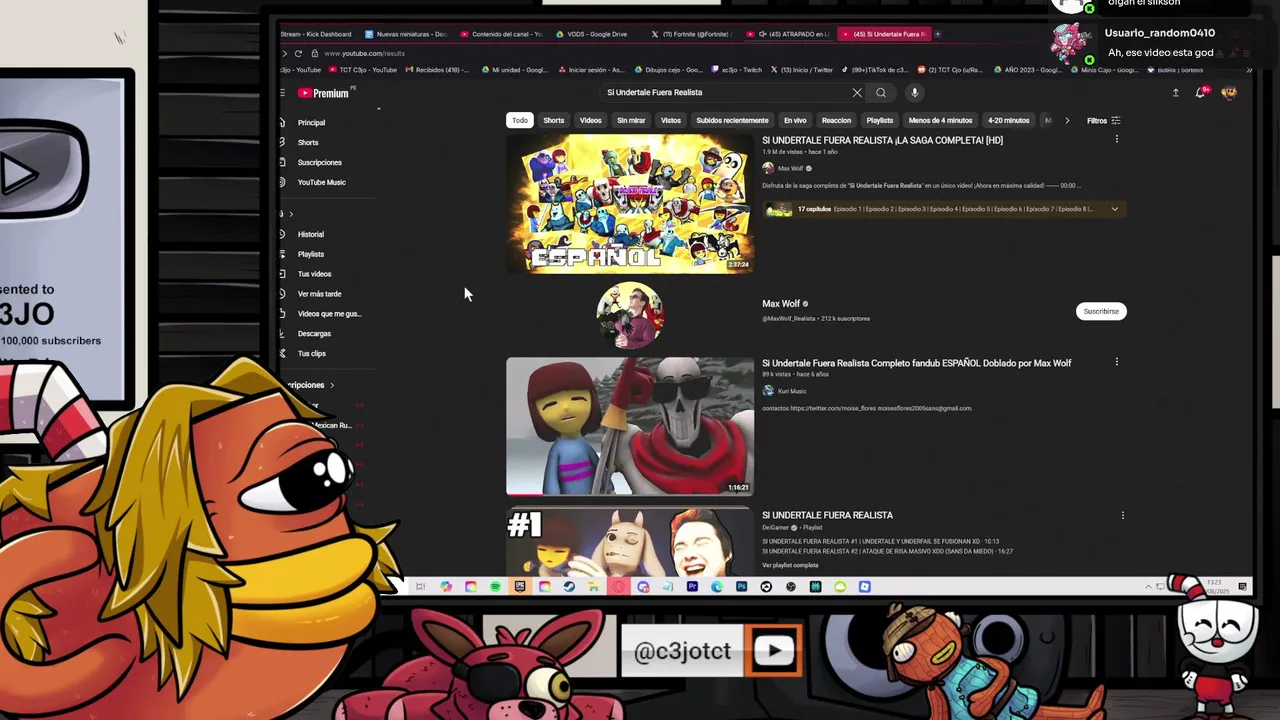This screenshot has width=1280, height=720.
Task: Select the Videos filter chip
Action: click(x=591, y=120)
